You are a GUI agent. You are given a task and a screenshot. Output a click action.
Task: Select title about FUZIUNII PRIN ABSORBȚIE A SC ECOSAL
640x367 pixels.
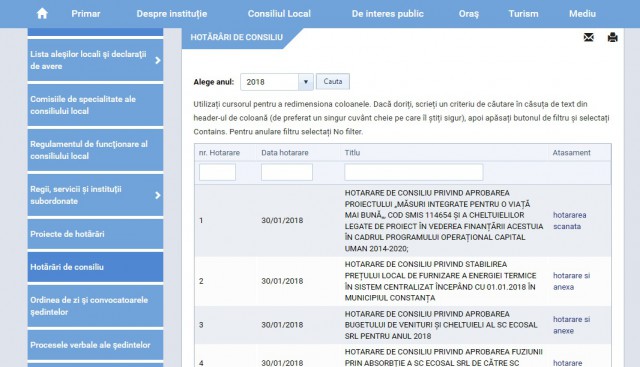pos(444,358)
